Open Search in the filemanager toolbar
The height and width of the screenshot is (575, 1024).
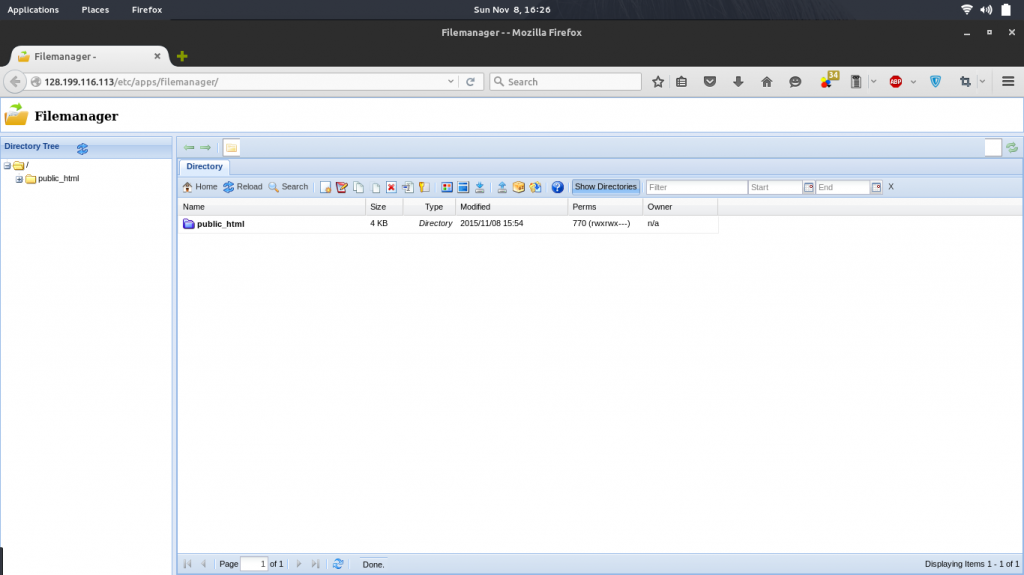(x=288, y=187)
